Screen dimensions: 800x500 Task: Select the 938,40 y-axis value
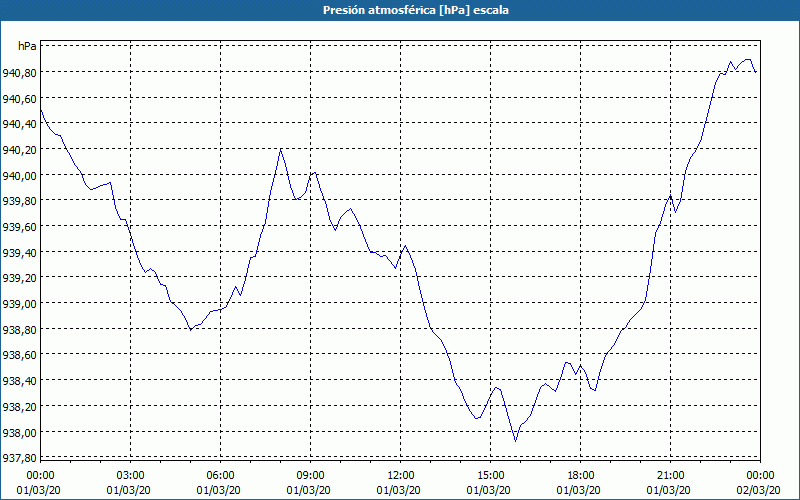coord(19,381)
